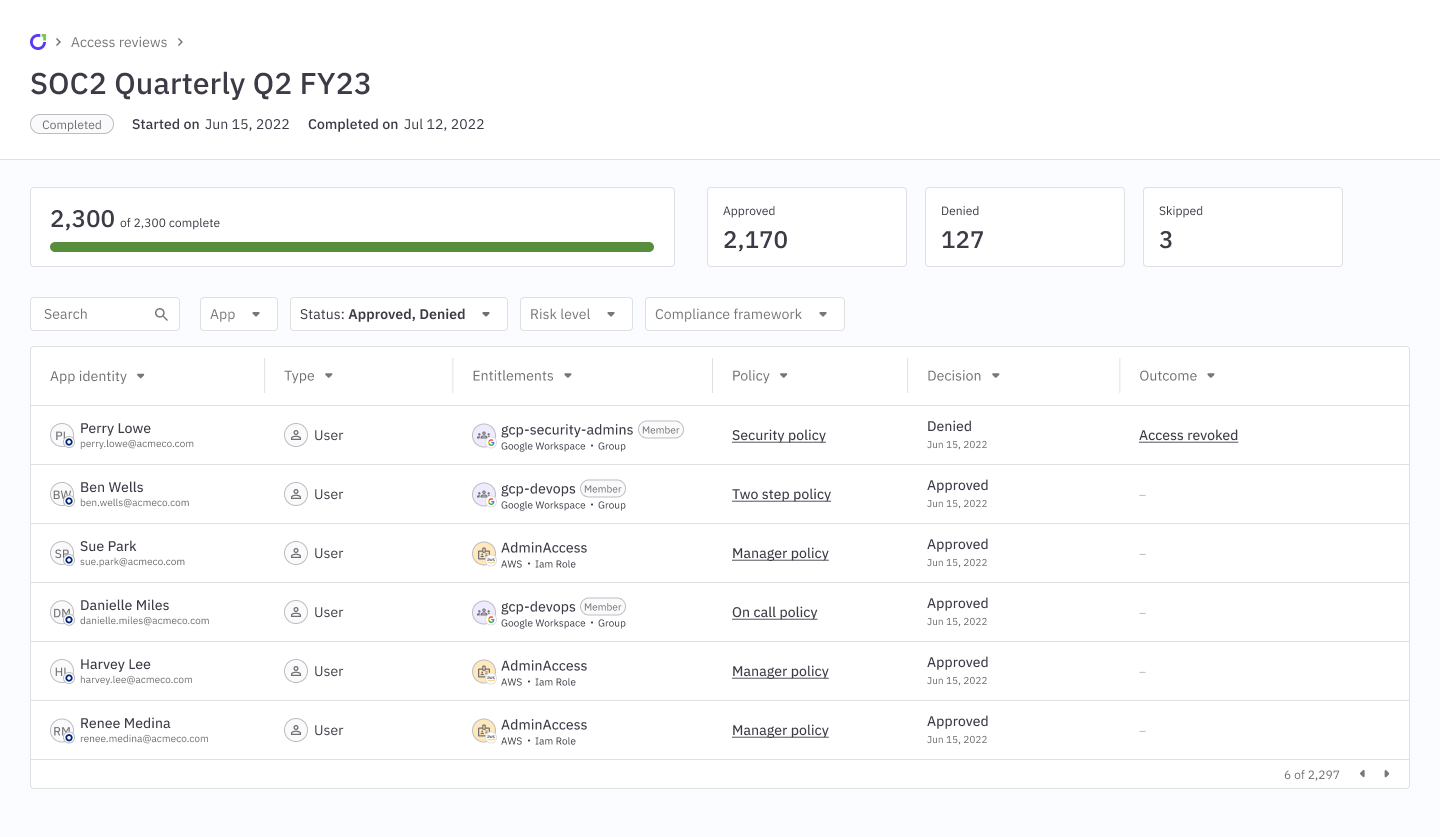This screenshot has height=837, width=1440.
Task: Click the AdminAccess AWS IAM role icon in Sue Park's row
Action: click(x=484, y=553)
